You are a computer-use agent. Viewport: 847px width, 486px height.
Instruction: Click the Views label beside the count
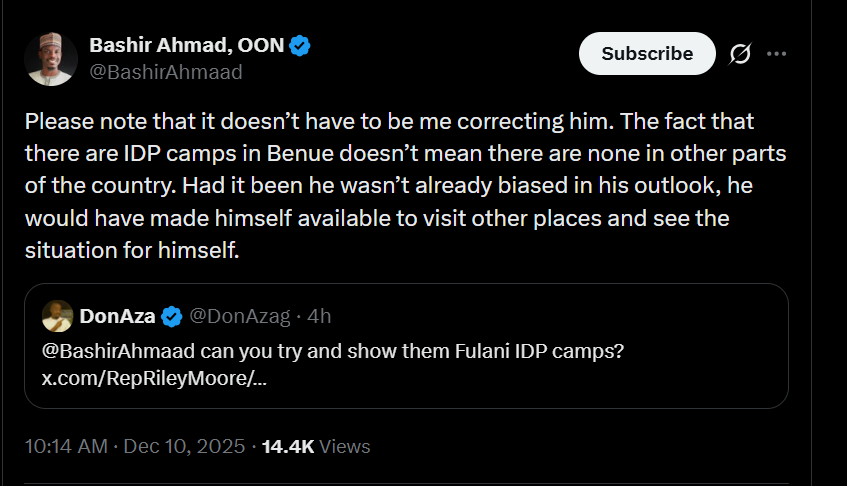[x=345, y=447]
